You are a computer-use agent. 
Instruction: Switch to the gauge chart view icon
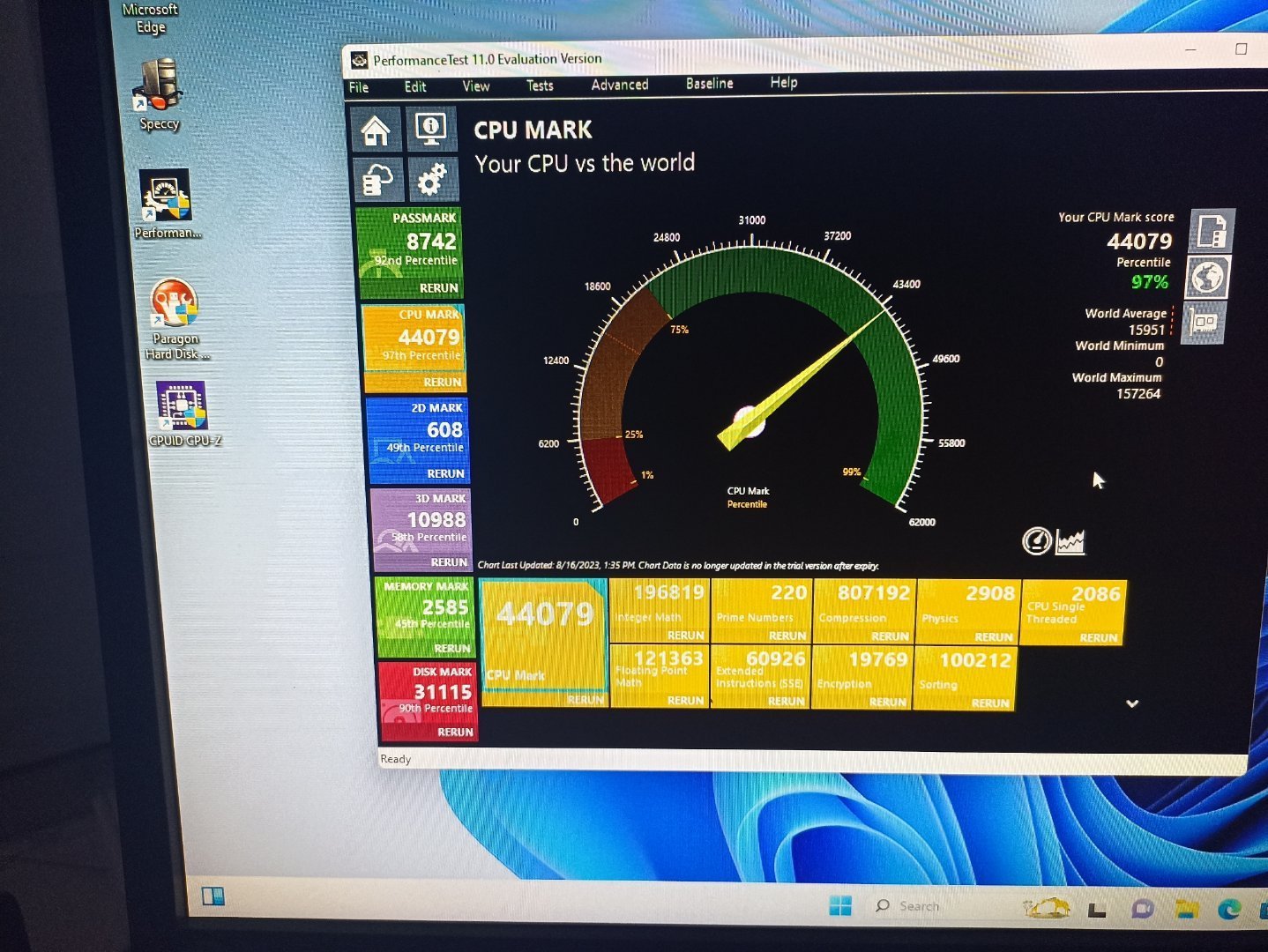tap(1036, 540)
